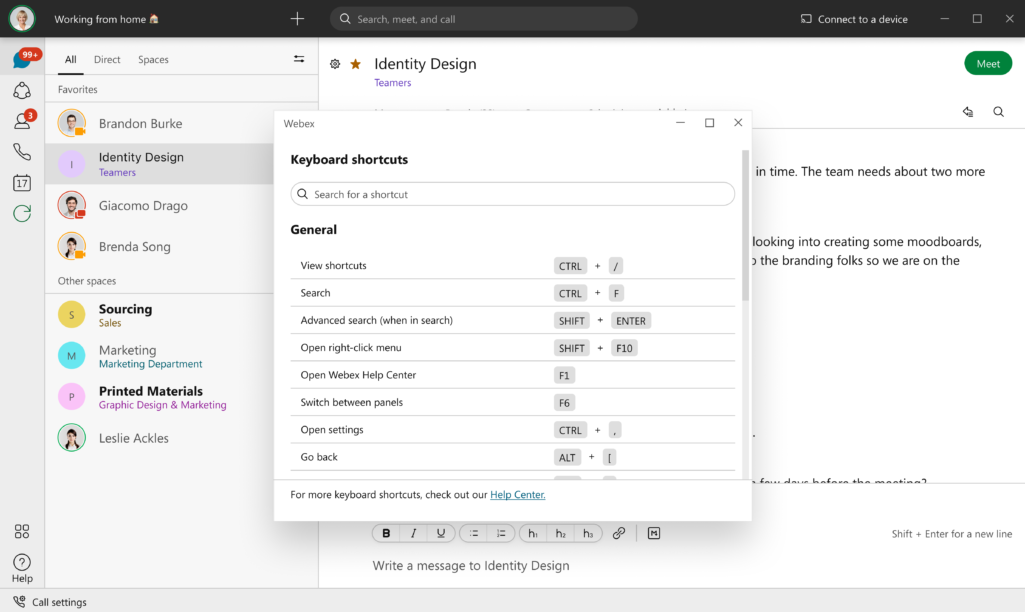Apply Heading 1 formatting in the message composer
This screenshot has height=612, width=1025.
532,533
